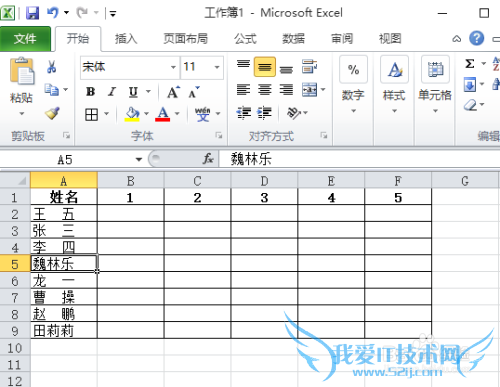Screen dimensions: 500x387
Task: Expand the 粘贴 paste options arrow
Action: tap(22, 114)
